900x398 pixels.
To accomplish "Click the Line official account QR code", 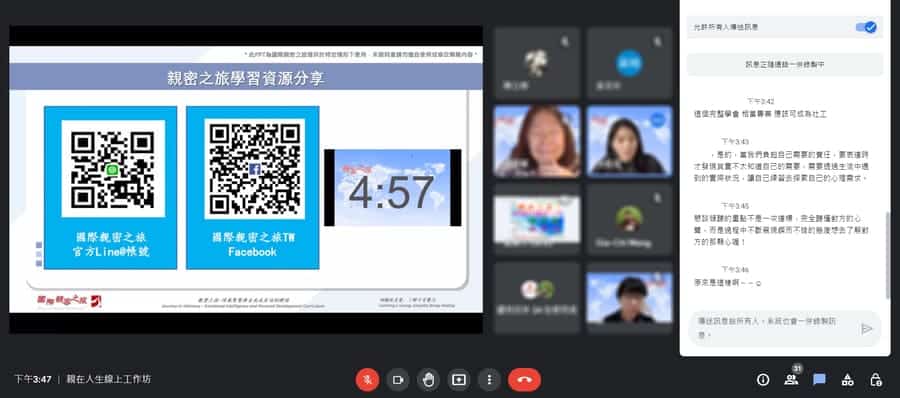I will coord(112,169).
